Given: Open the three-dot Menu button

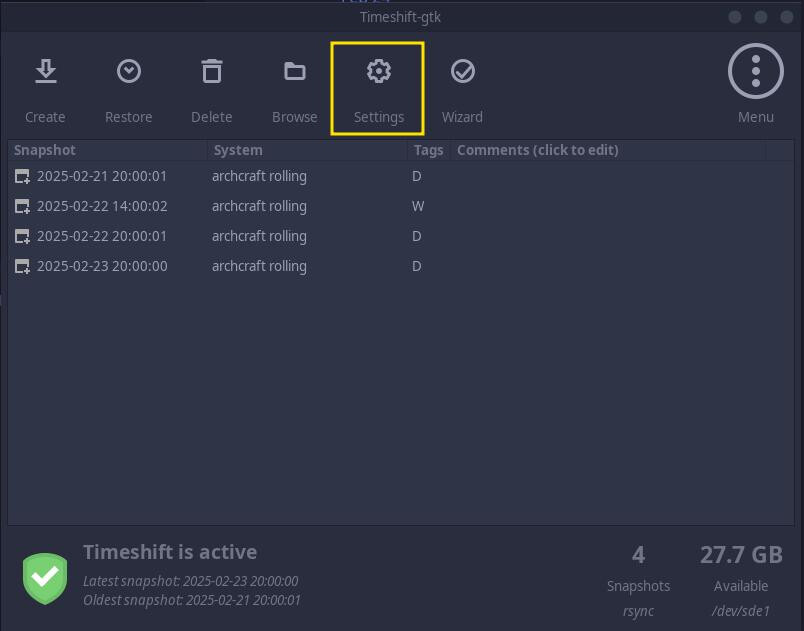Looking at the screenshot, I should tap(755, 71).
